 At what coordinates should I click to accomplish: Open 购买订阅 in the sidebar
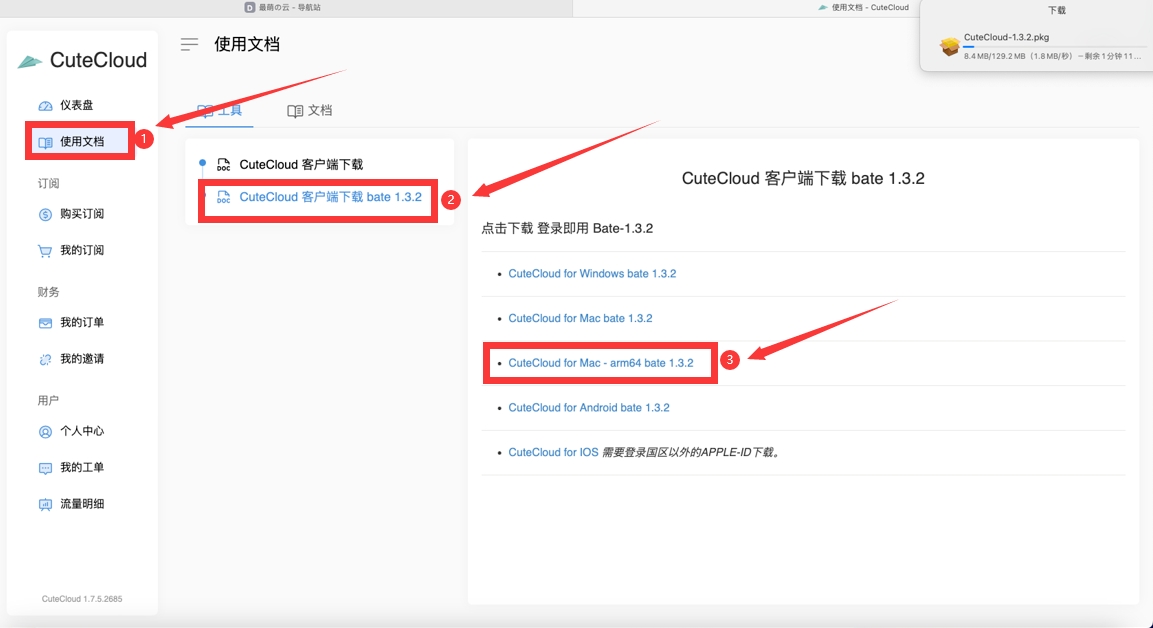pyautogui.click(x=81, y=214)
